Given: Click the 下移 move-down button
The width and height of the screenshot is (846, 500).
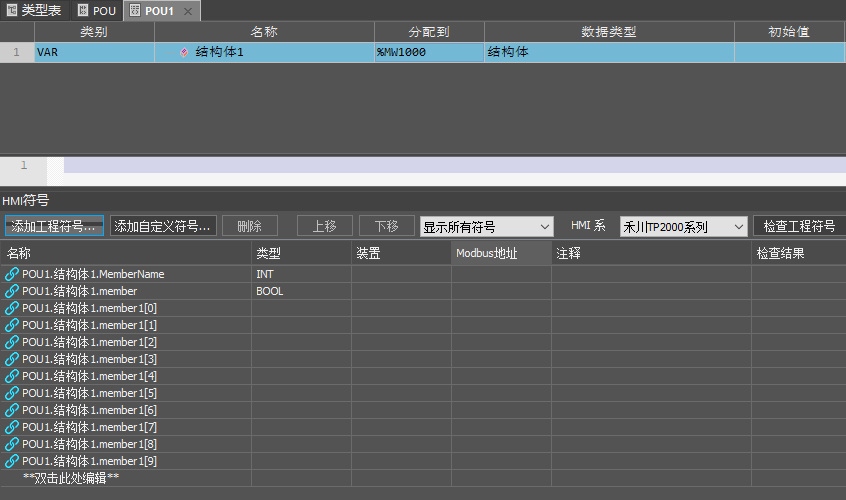Looking at the screenshot, I should tap(386, 227).
